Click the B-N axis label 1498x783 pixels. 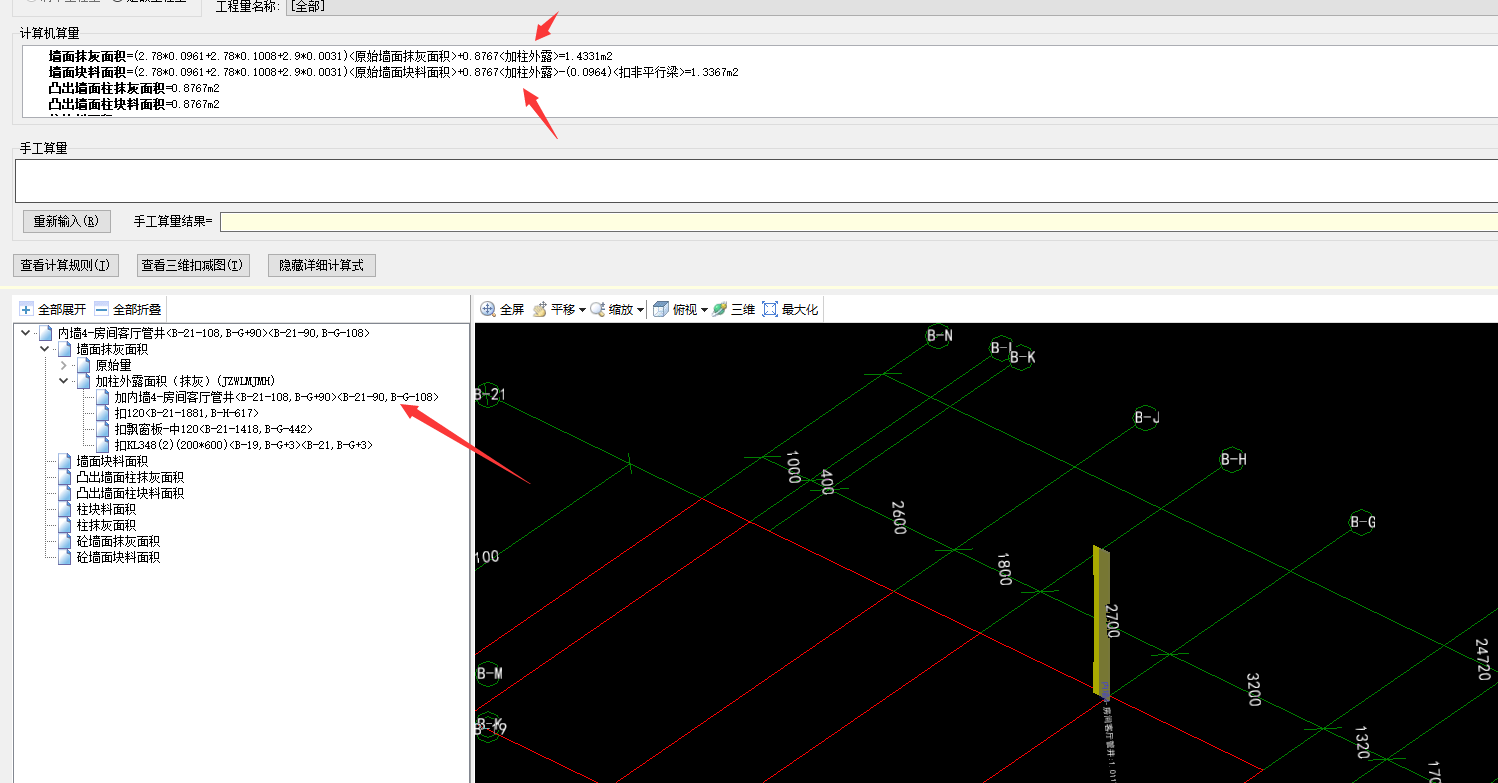(x=939, y=336)
